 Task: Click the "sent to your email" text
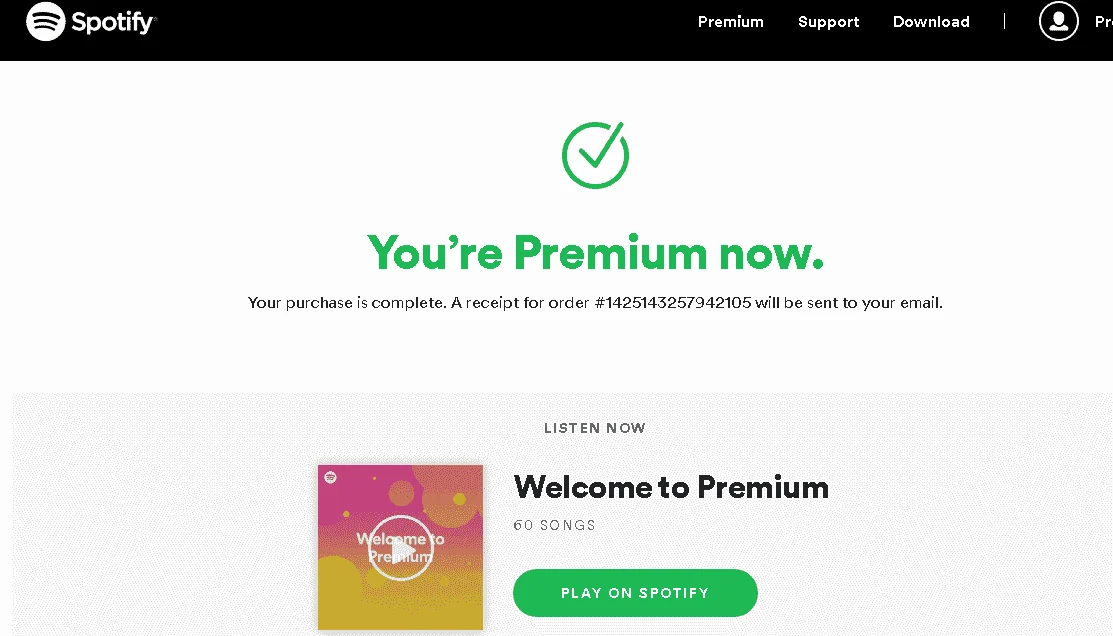874,303
